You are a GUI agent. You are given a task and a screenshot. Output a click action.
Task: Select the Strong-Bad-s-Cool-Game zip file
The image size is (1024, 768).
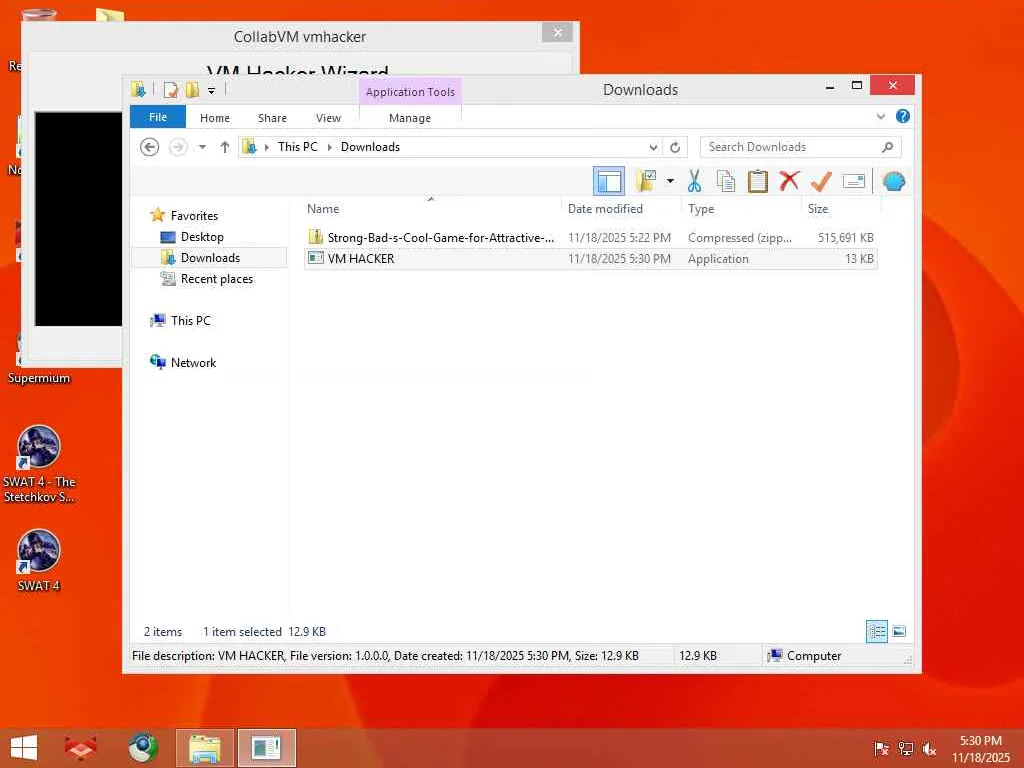[x=590, y=238]
